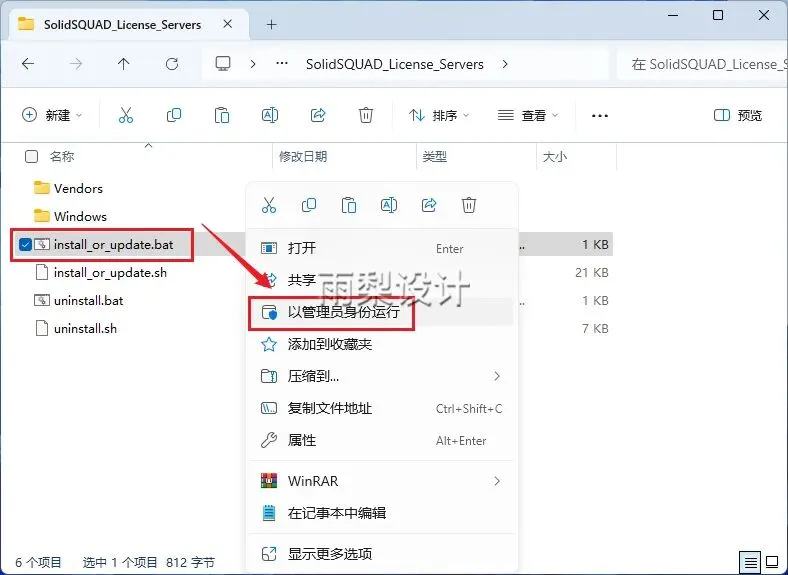Click the chevron after the PC icon
The image size is (788, 575).
click(x=253, y=64)
